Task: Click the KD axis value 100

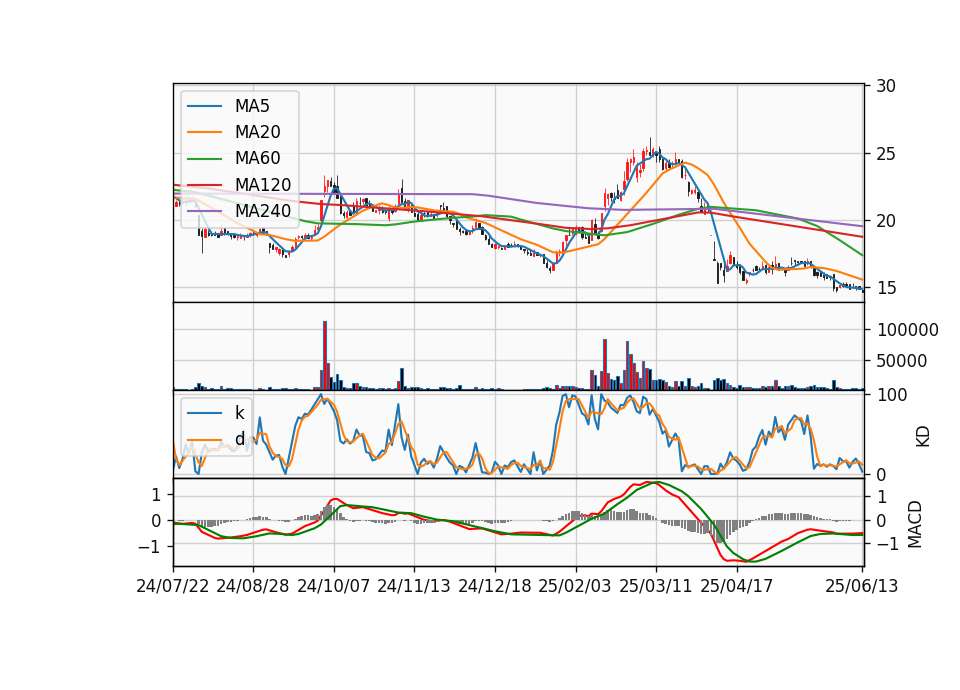Action: click(x=892, y=395)
